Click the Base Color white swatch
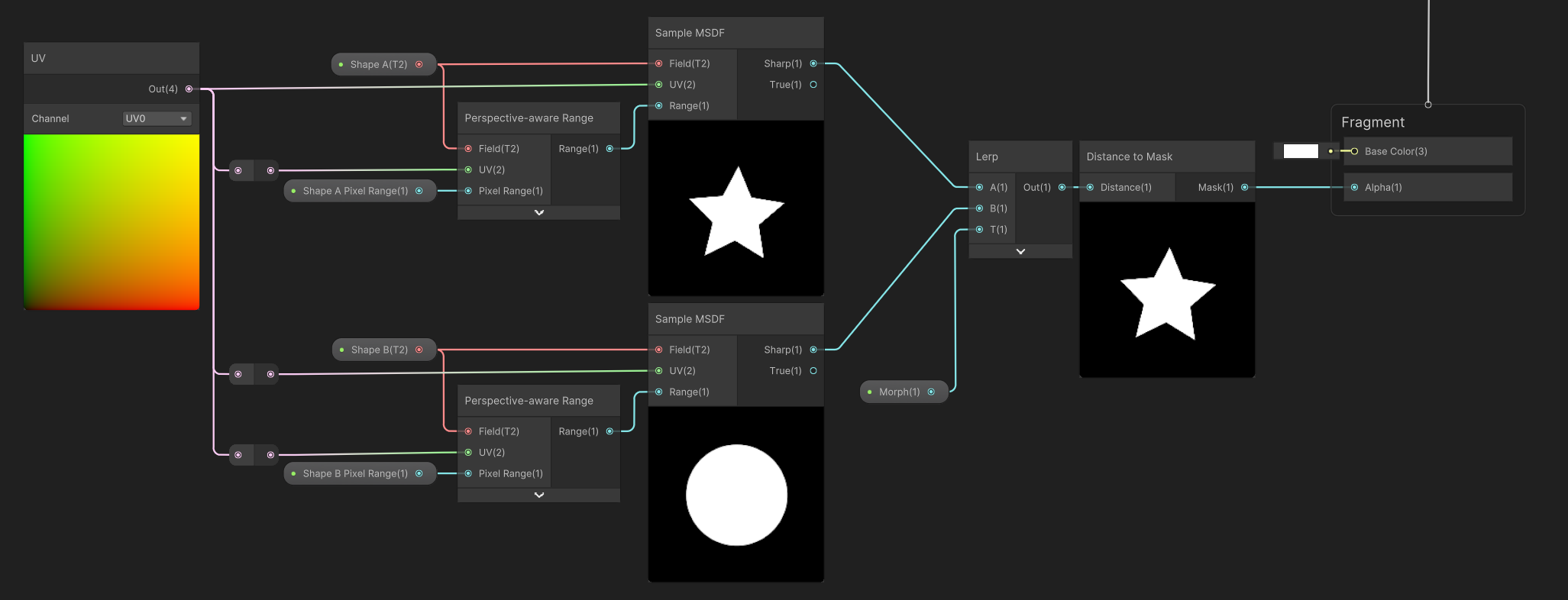The width and height of the screenshot is (1568, 600). [1301, 151]
